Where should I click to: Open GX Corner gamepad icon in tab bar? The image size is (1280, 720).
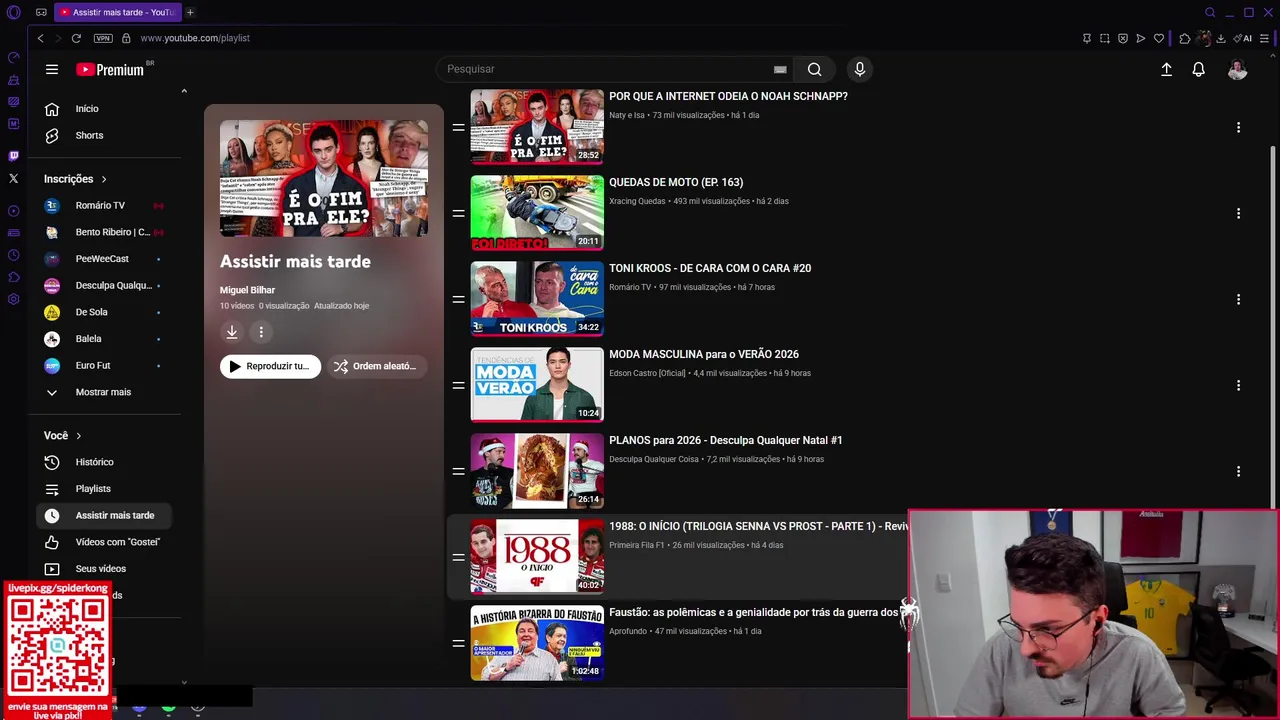[x=41, y=12]
